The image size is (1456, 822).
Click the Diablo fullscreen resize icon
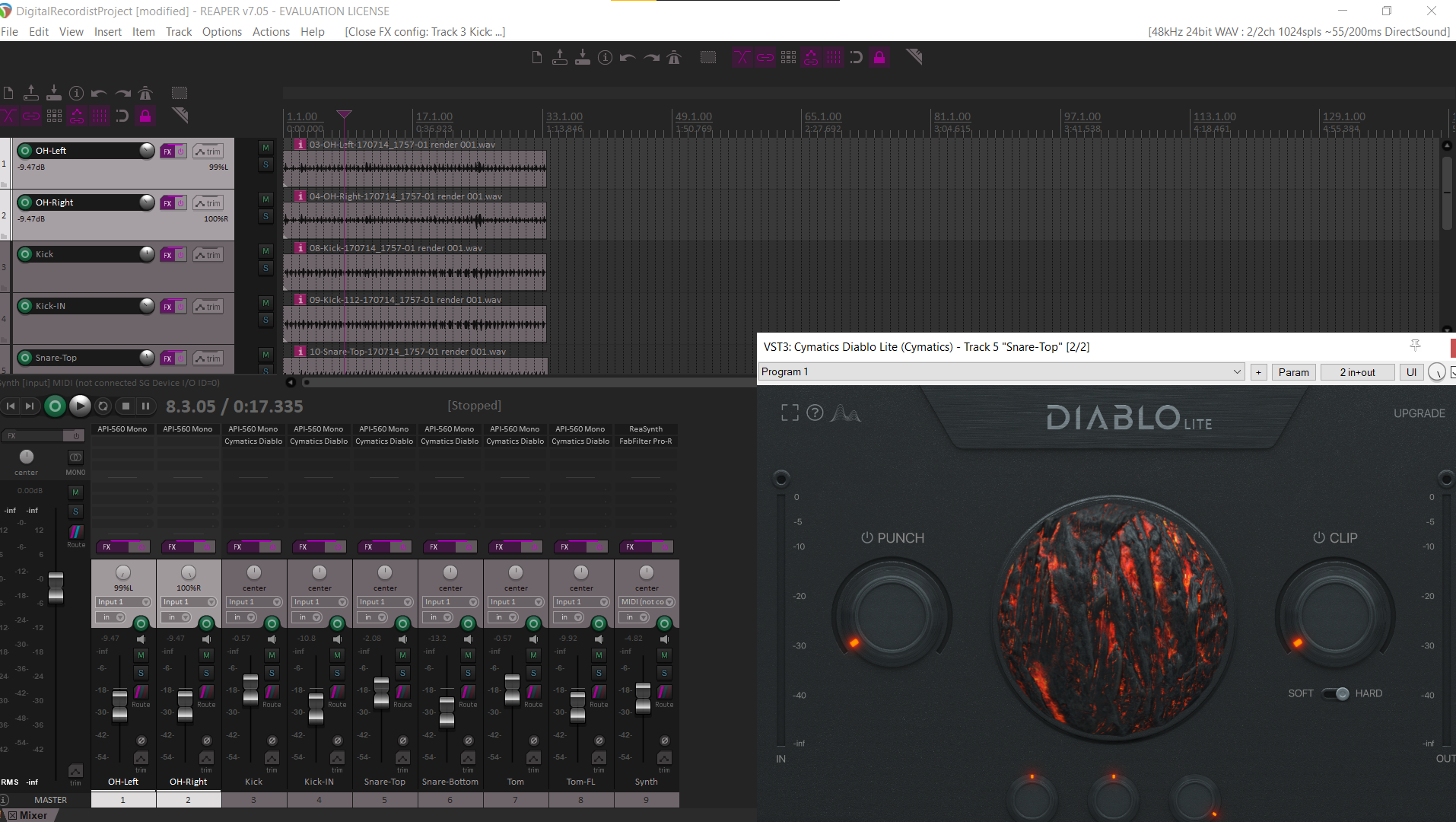(790, 413)
